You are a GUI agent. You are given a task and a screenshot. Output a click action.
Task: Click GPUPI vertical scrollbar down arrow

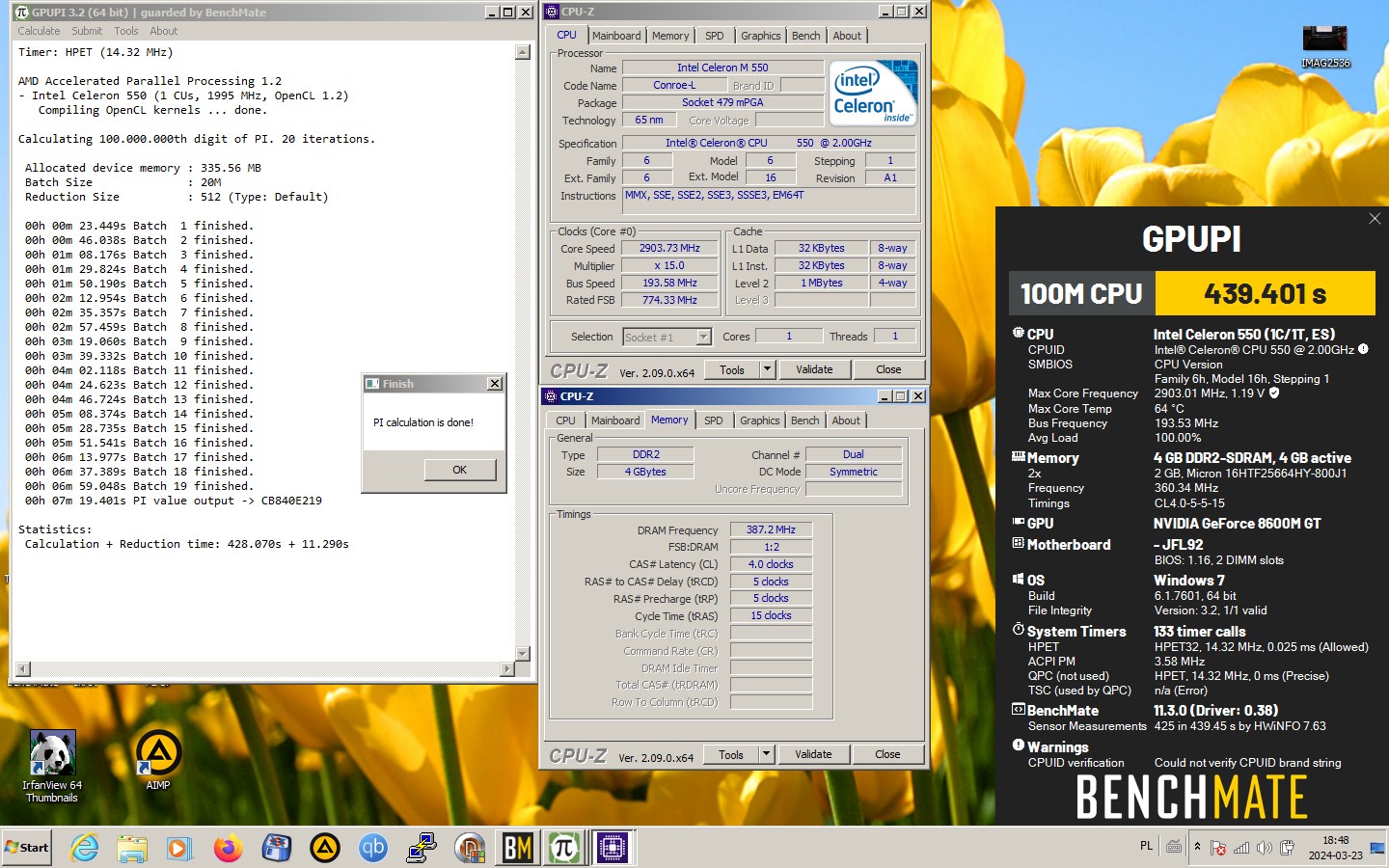[523, 654]
